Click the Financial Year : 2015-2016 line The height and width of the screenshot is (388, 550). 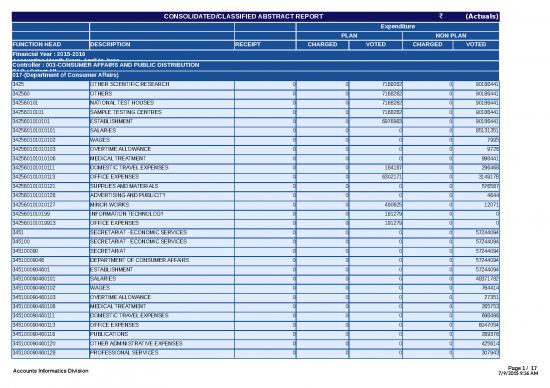tap(49, 54)
